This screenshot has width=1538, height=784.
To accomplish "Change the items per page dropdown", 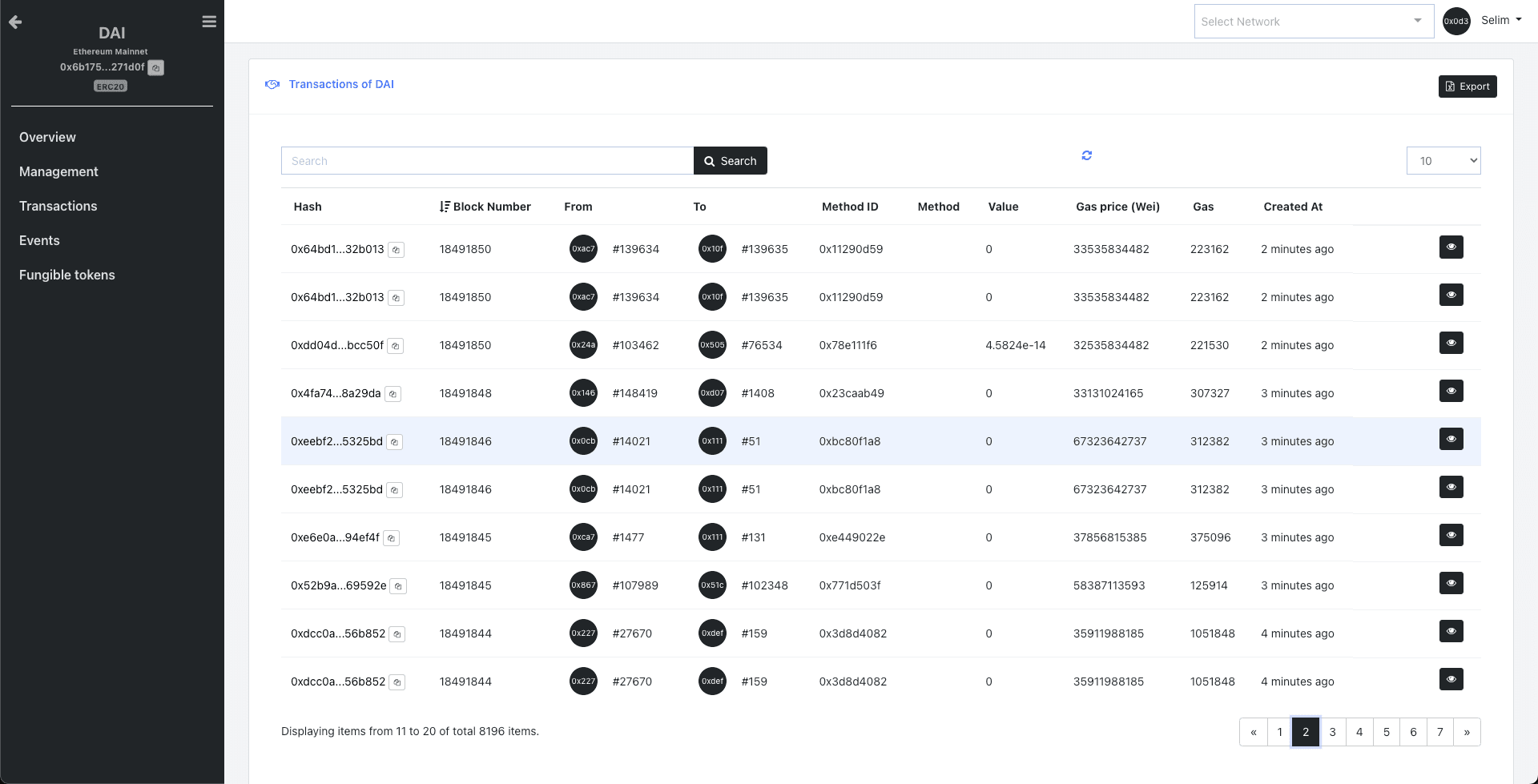I will 1443,161.
